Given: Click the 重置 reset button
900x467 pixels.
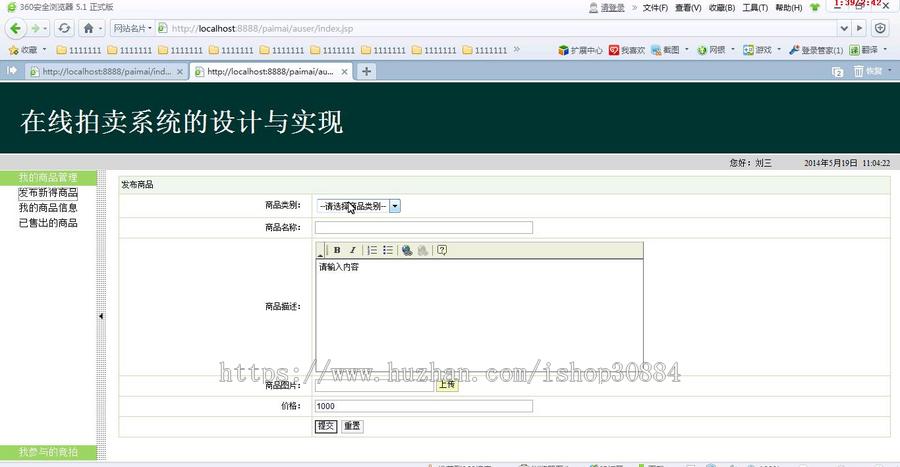Looking at the screenshot, I should tap(352, 426).
